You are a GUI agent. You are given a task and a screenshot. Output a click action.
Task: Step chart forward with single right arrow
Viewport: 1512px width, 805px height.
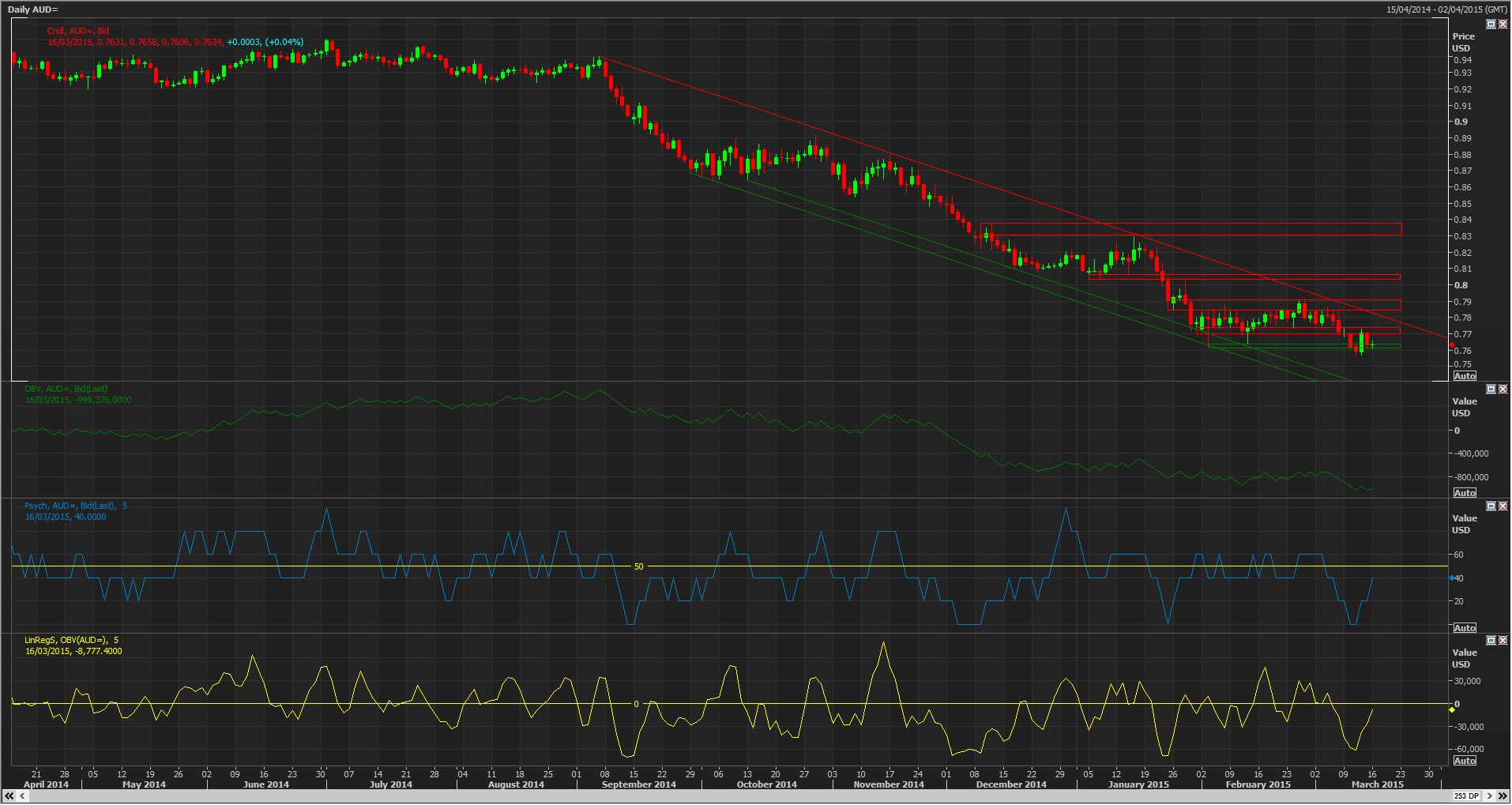point(1491,796)
